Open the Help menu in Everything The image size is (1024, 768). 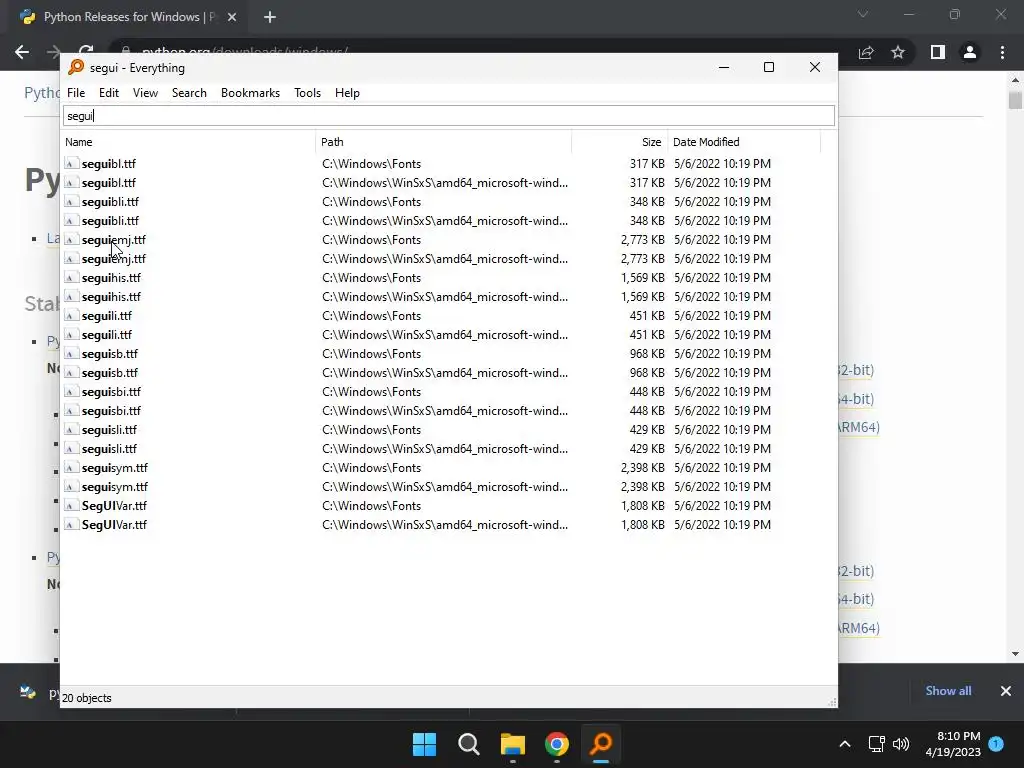tap(347, 93)
